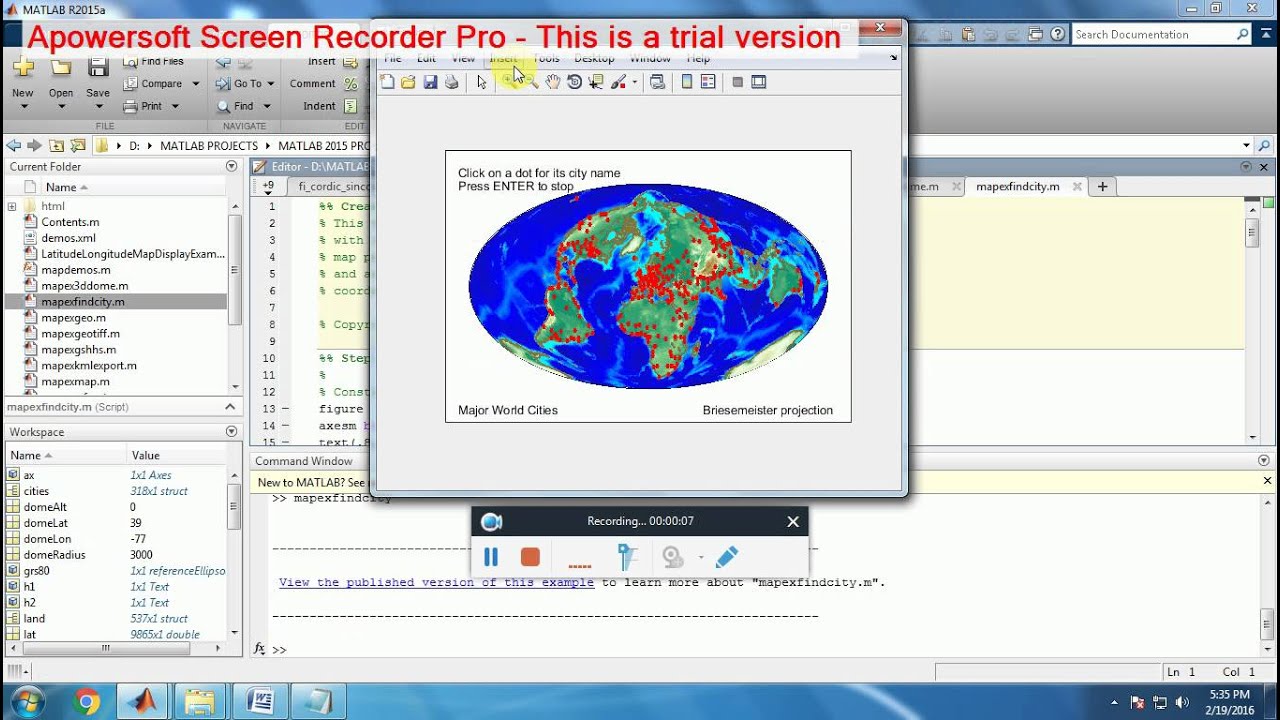
Task: Open the figure View menu
Action: pos(463,59)
